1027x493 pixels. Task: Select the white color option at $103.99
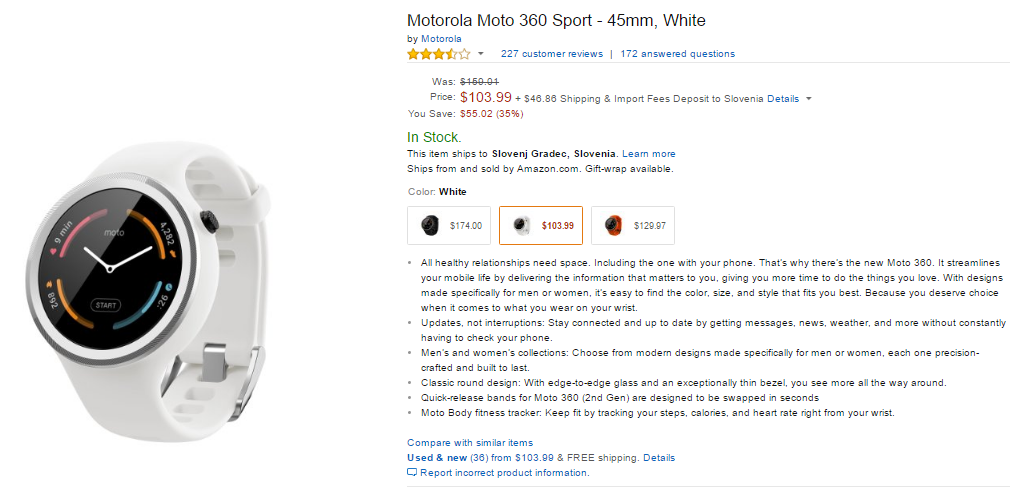pyautogui.click(x=541, y=226)
